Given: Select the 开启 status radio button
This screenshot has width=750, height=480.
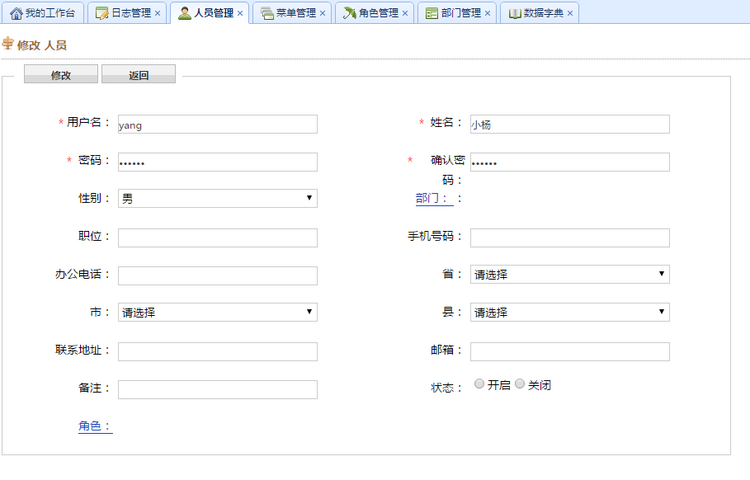Looking at the screenshot, I should click(x=479, y=384).
